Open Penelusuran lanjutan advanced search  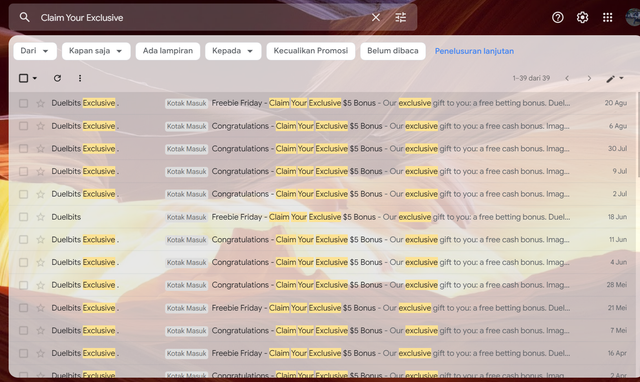[x=474, y=51]
